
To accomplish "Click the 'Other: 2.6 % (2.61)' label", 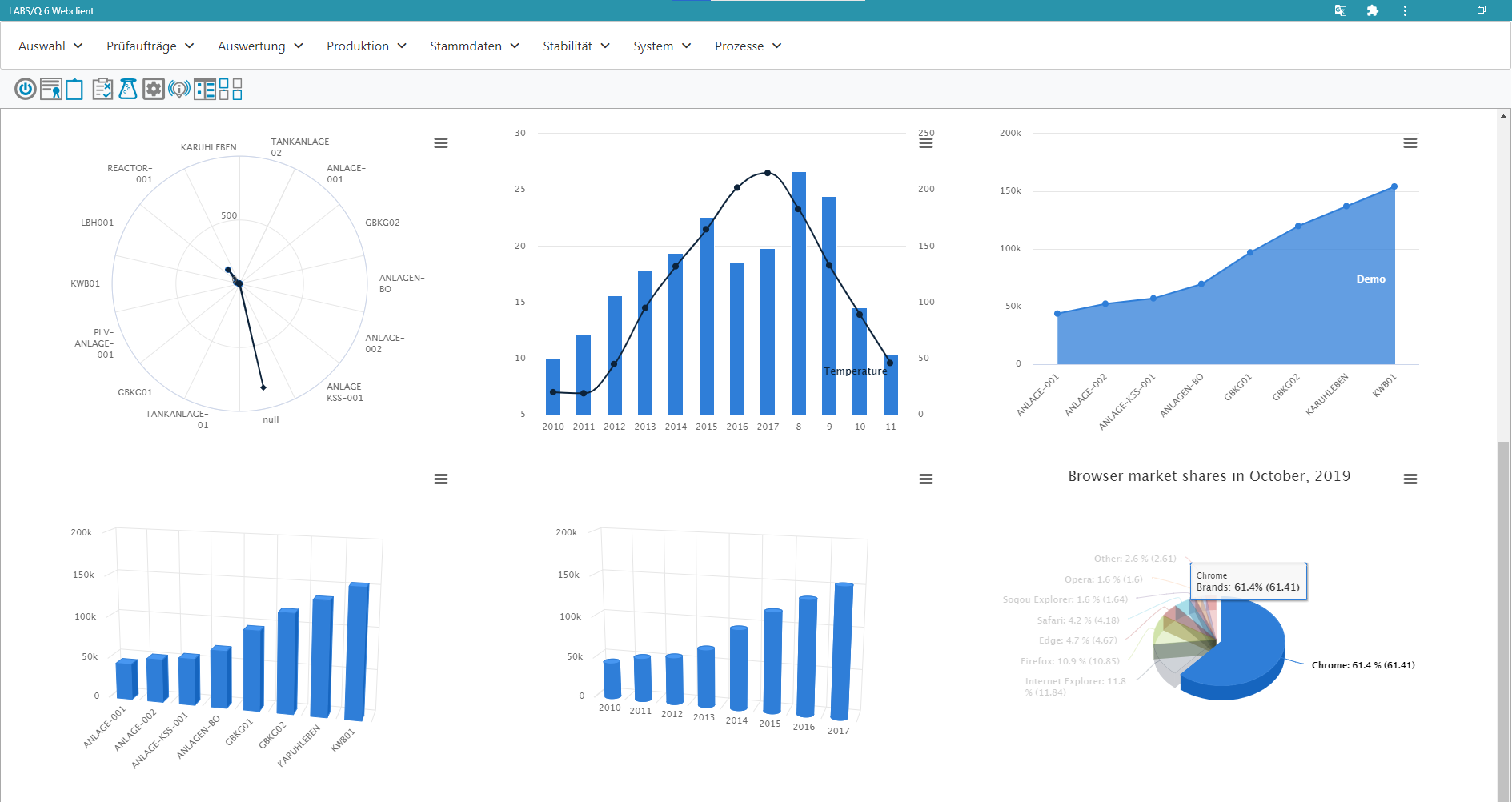I will [x=1135, y=559].
